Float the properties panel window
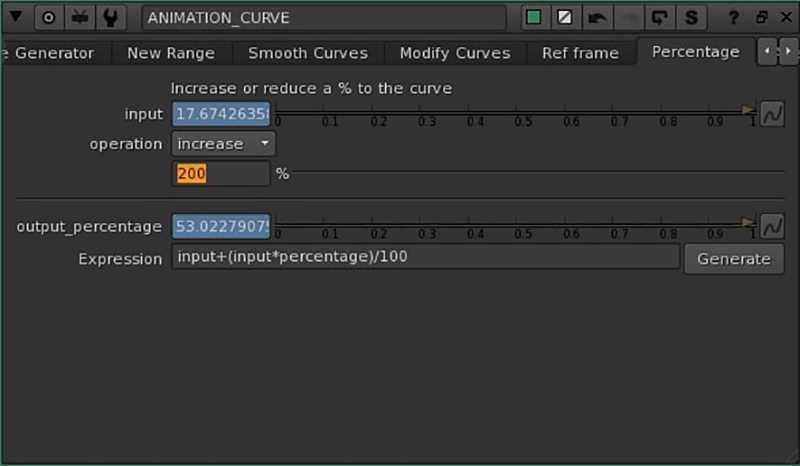800x466 pixels. point(761,18)
